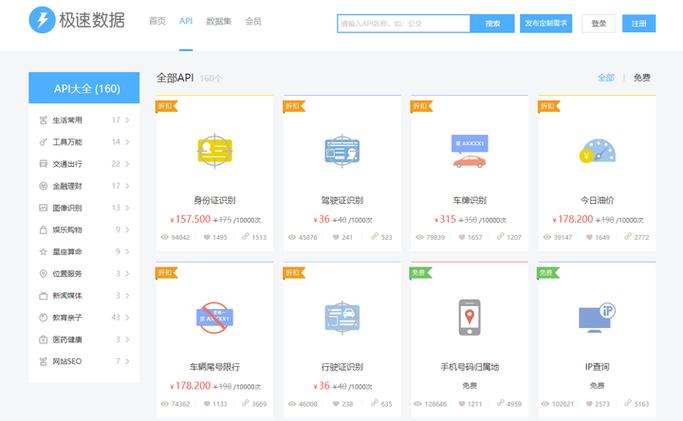Click the 交通出行 category icon
Viewport: 683px width, 421px height.
coord(43,164)
